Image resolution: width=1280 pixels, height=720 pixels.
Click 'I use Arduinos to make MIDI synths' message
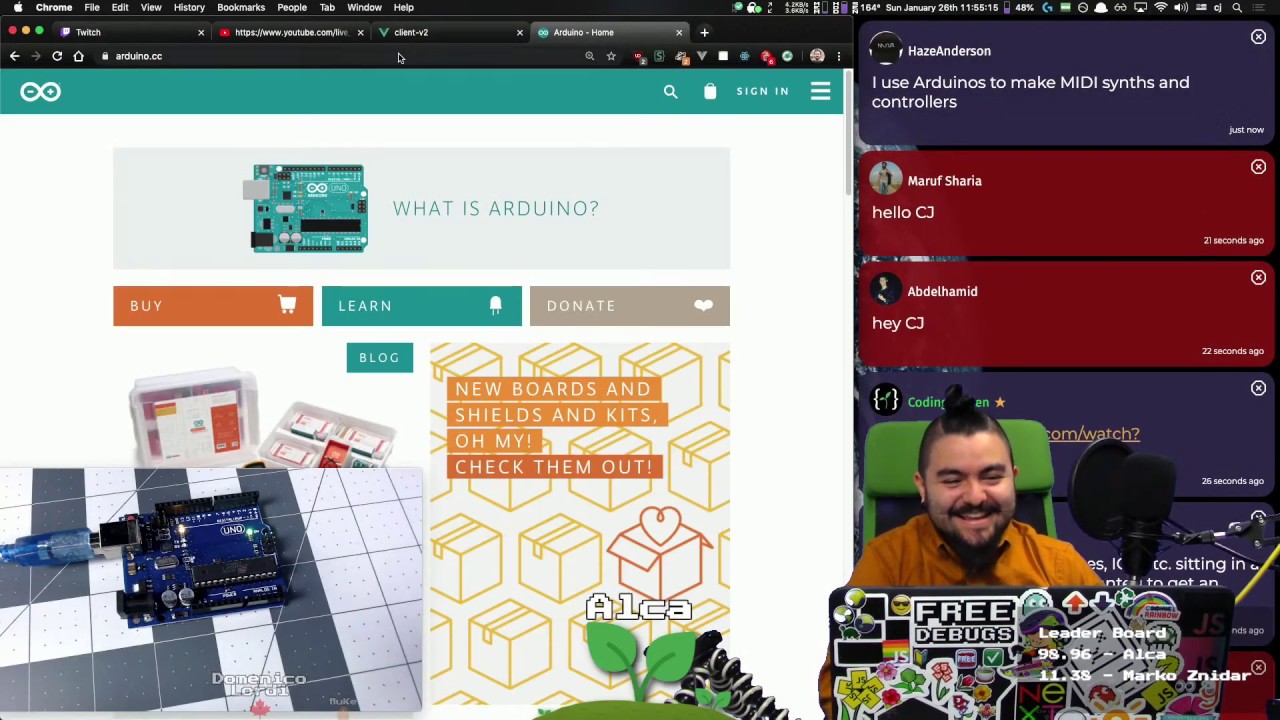[x=1030, y=92]
